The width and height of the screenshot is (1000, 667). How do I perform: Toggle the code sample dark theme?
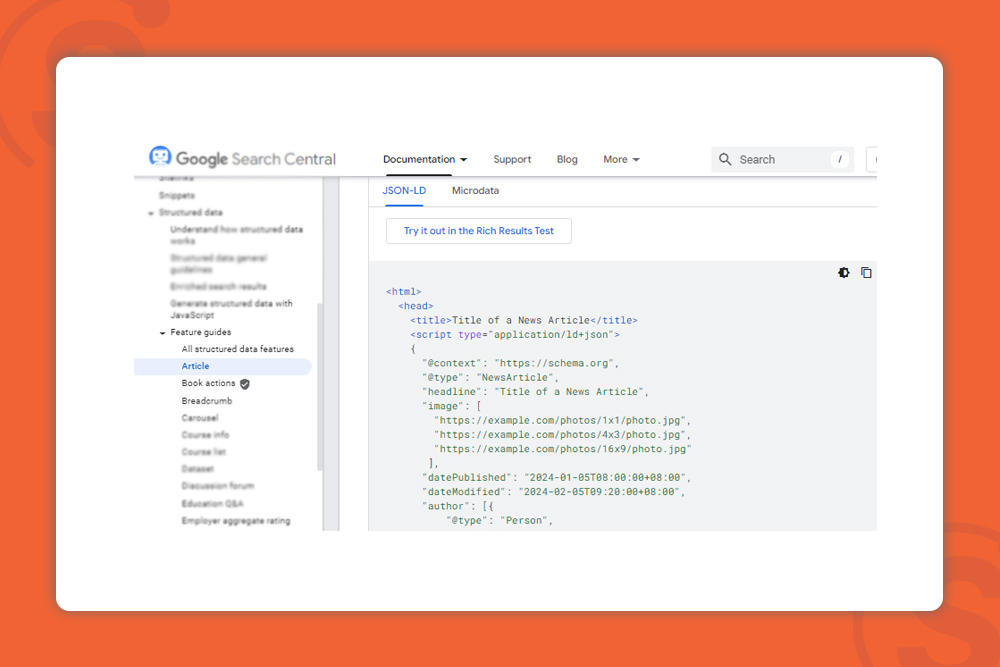(843, 273)
